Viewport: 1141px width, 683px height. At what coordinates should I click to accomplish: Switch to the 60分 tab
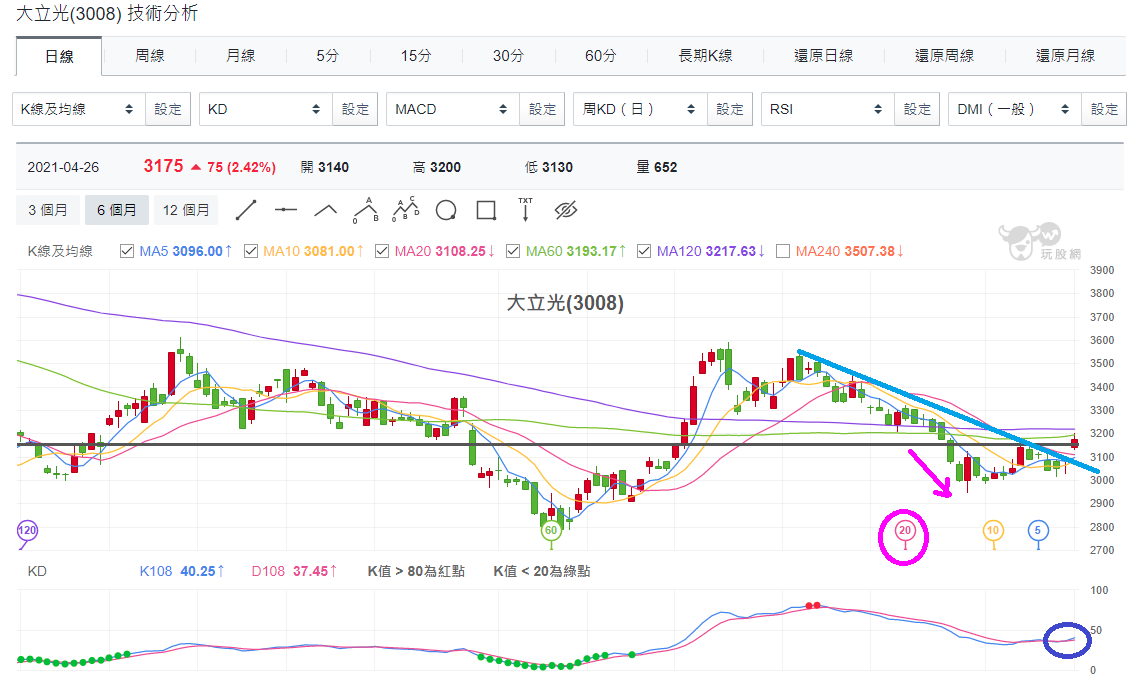pos(601,55)
